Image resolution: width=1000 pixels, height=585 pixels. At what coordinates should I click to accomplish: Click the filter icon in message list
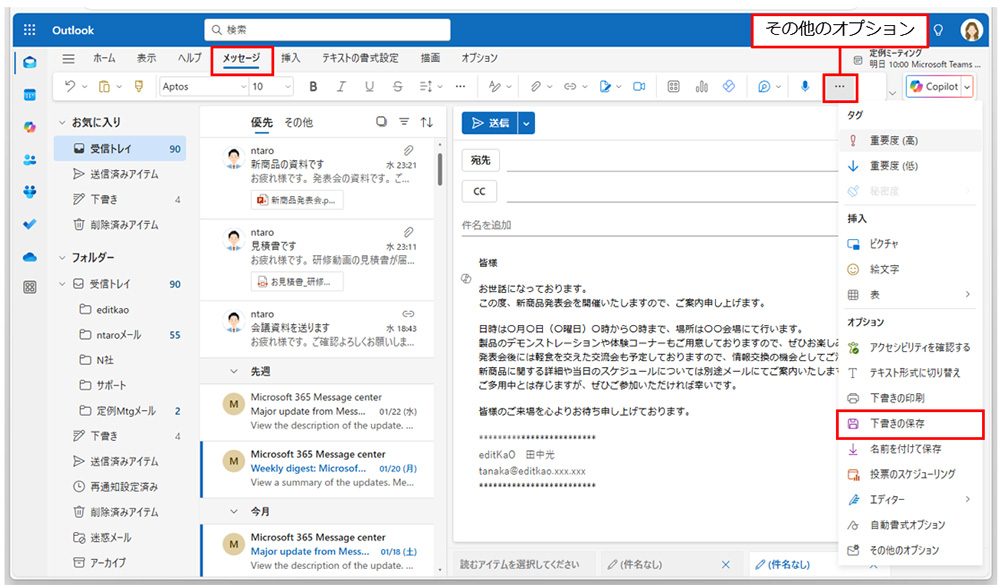404,122
